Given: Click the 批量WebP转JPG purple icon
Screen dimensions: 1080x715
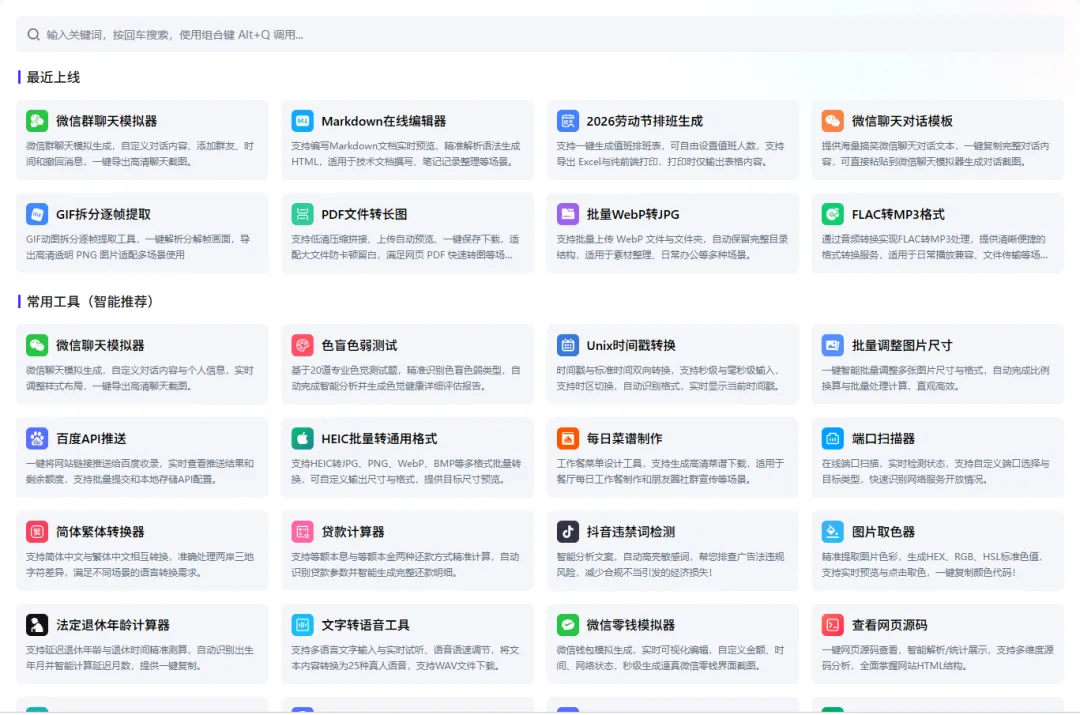Looking at the screenshot, I should (568, 214).
